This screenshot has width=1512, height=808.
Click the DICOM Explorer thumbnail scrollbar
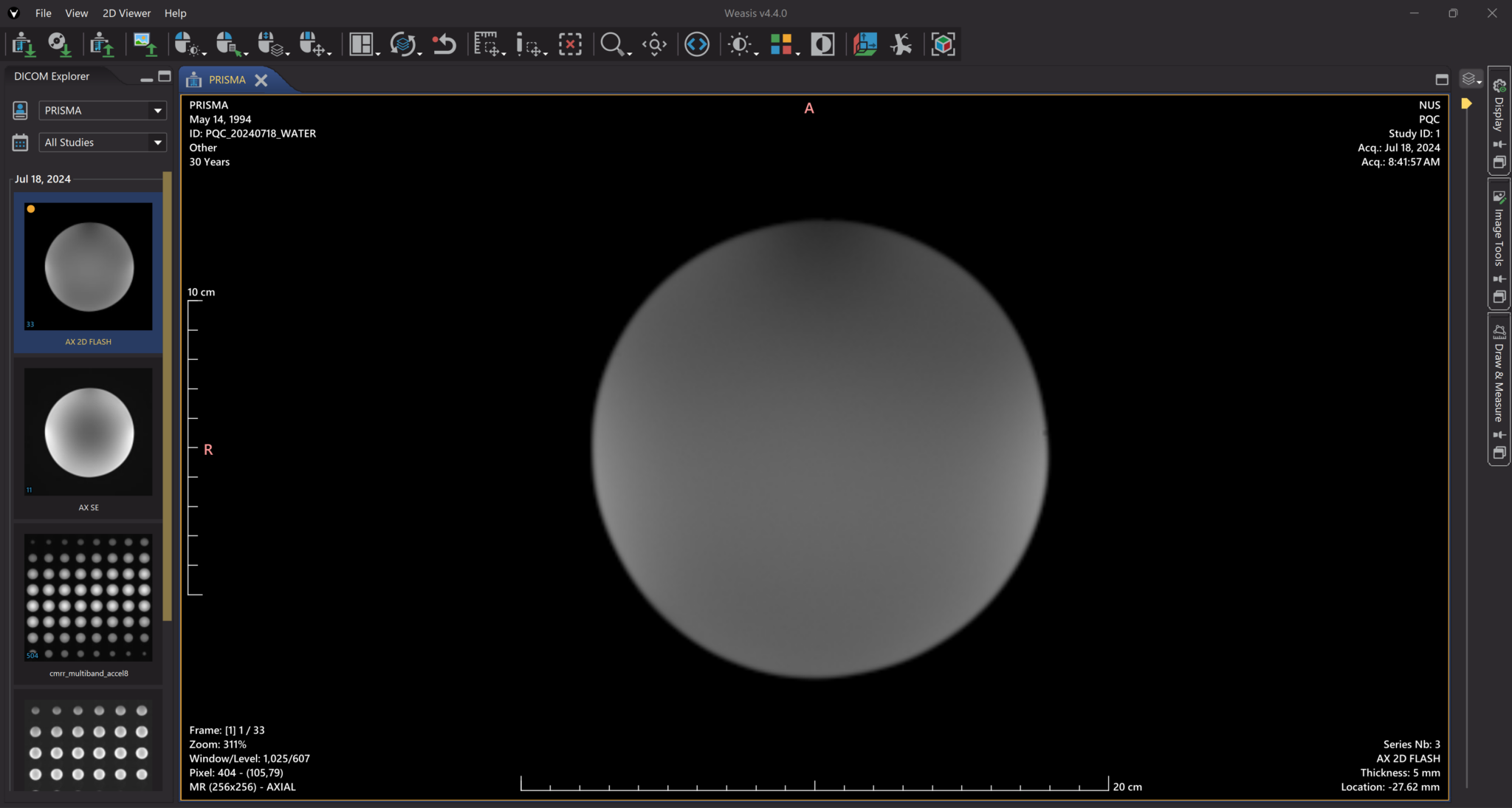pyautogui.click(x=168, y=395)
